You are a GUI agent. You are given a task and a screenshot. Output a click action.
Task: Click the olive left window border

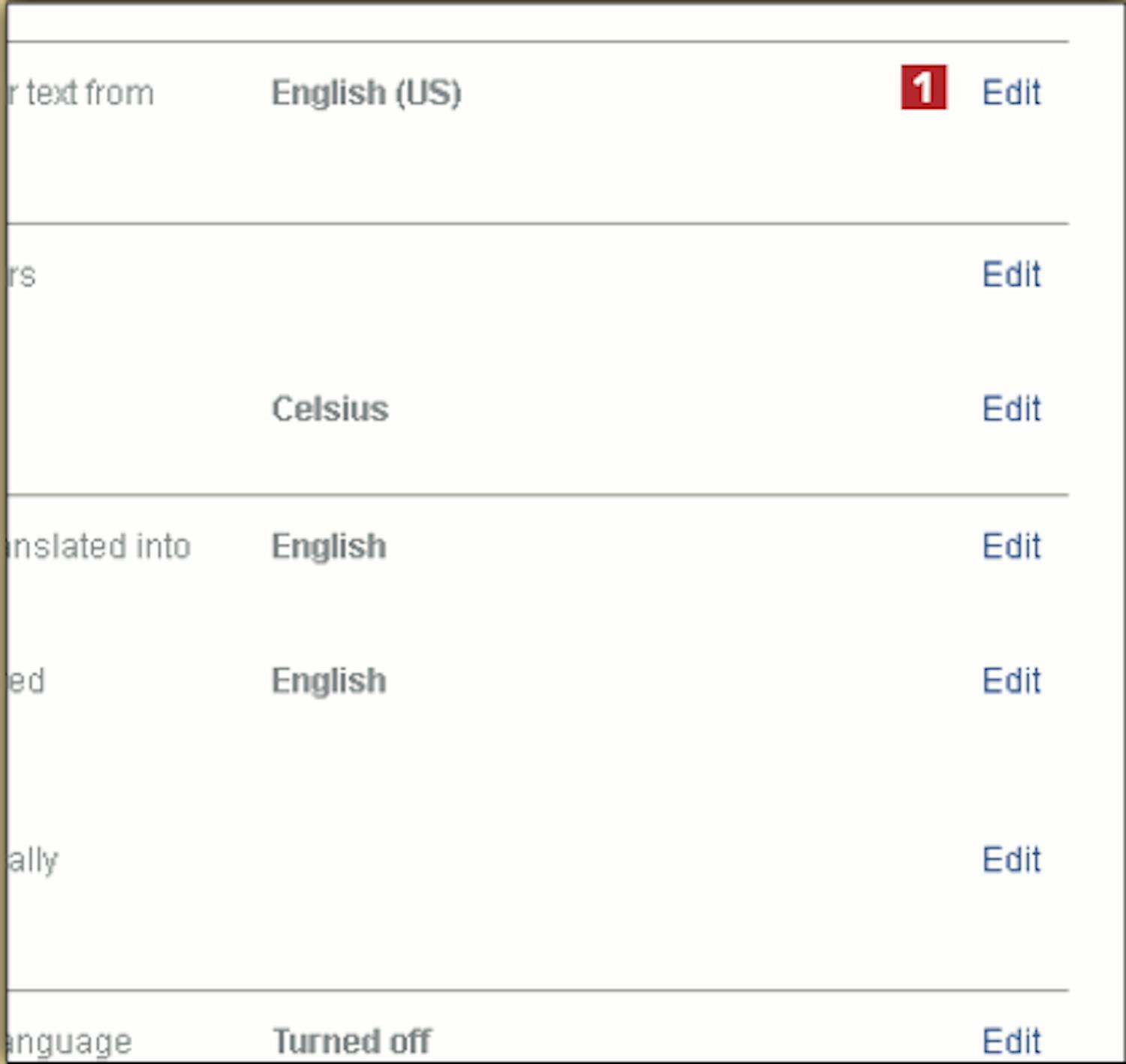coord(3,525)
